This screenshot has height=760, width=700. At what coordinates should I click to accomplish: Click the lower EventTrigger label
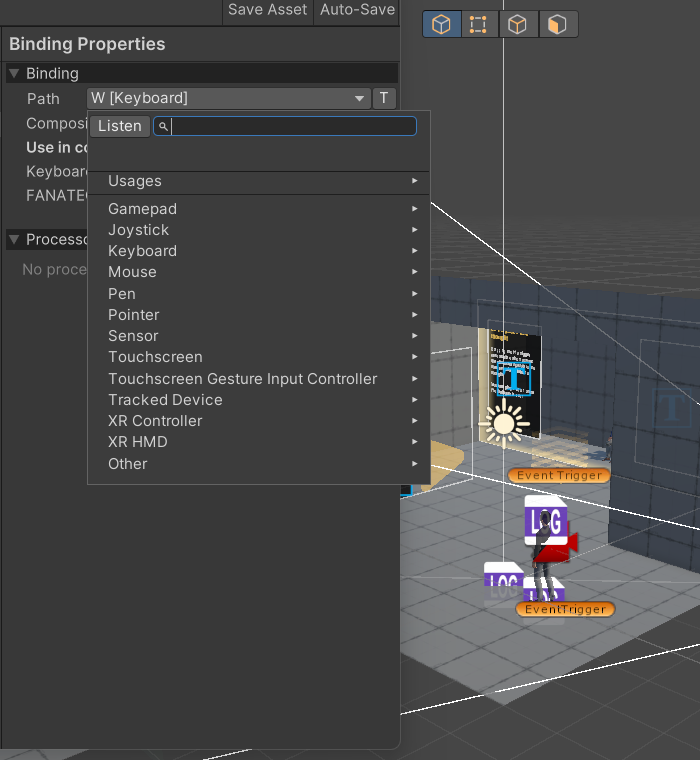click(565, 609)
